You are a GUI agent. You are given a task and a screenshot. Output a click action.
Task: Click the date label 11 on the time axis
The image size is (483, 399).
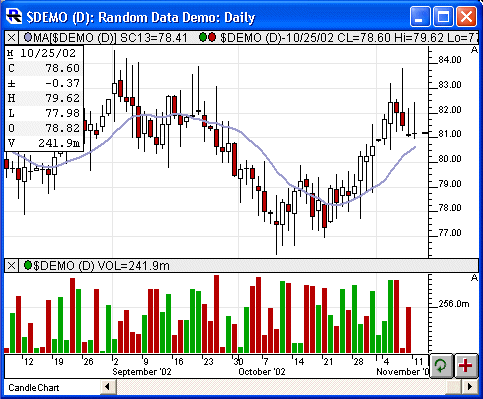418,362
